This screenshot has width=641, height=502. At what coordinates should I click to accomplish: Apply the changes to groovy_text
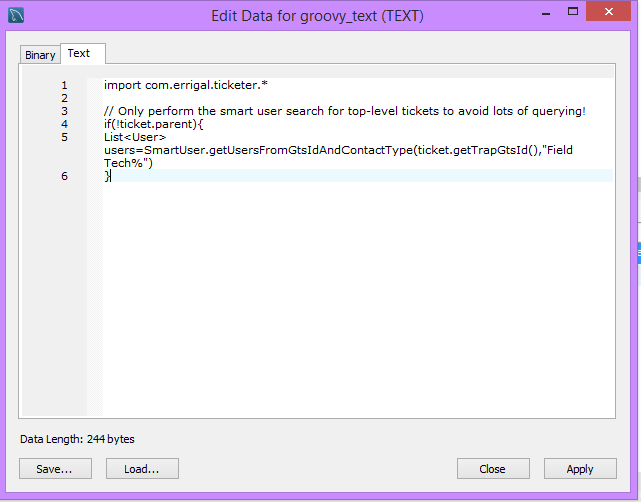pyautogui.click(x=580, y=468)
